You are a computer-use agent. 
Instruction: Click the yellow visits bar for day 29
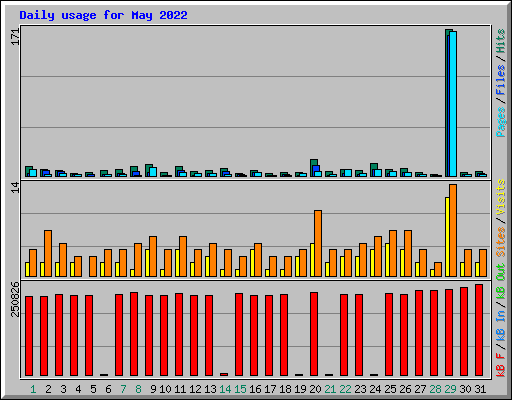point(447,237)
